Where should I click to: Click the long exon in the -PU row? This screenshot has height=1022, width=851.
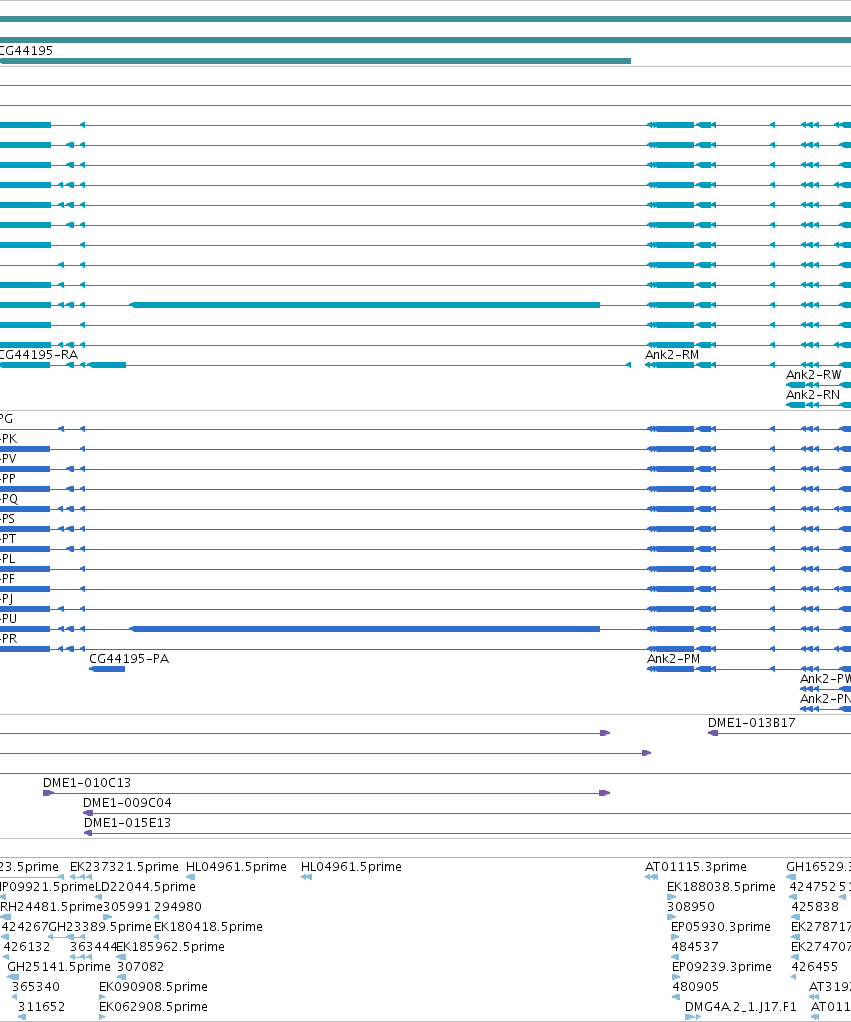click(365, 629)
